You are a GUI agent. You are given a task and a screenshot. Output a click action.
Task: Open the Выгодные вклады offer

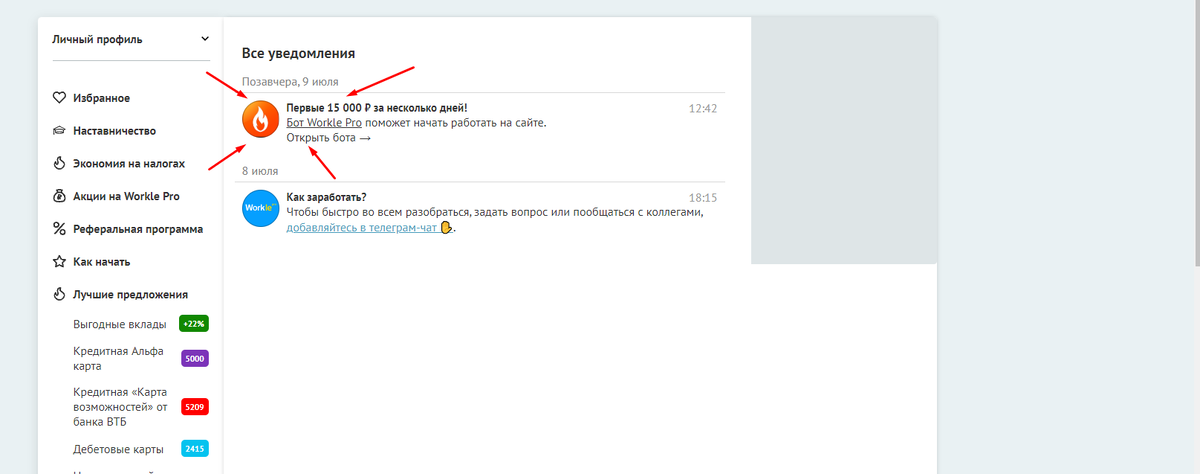click(x=120, y=325)
